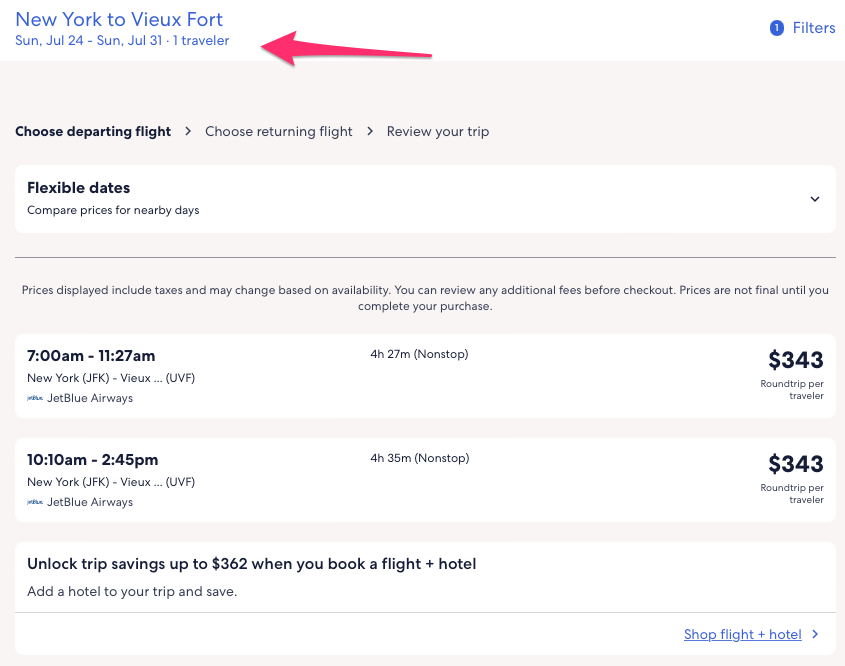Click the JetBlue logo on the 7:00am flight

point(35,398)
